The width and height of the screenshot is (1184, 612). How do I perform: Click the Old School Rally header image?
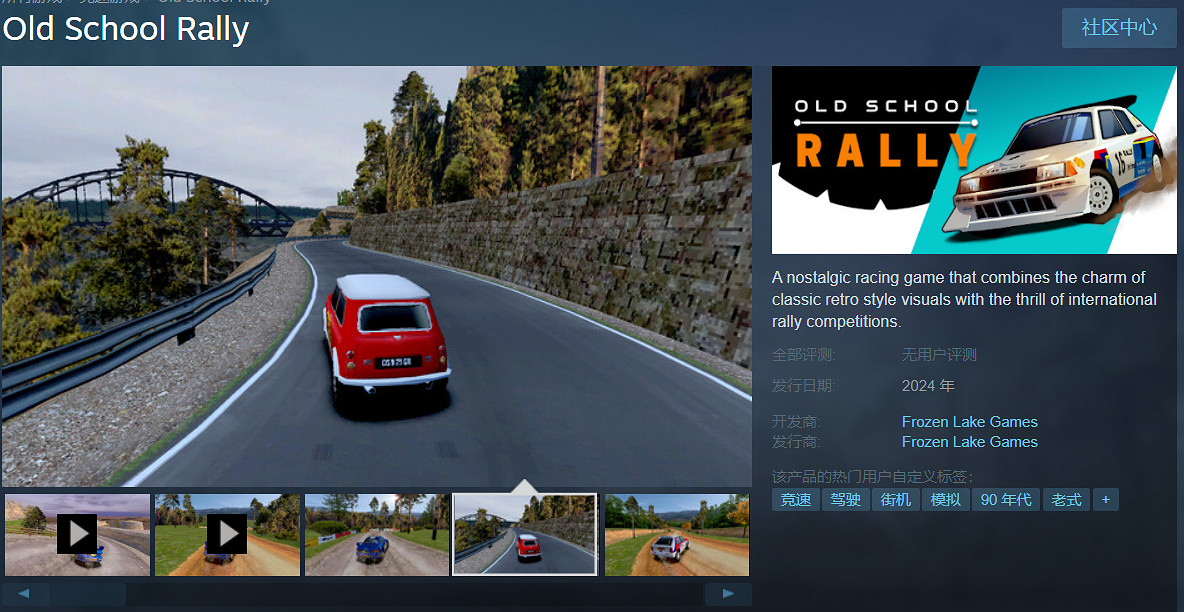974,160
